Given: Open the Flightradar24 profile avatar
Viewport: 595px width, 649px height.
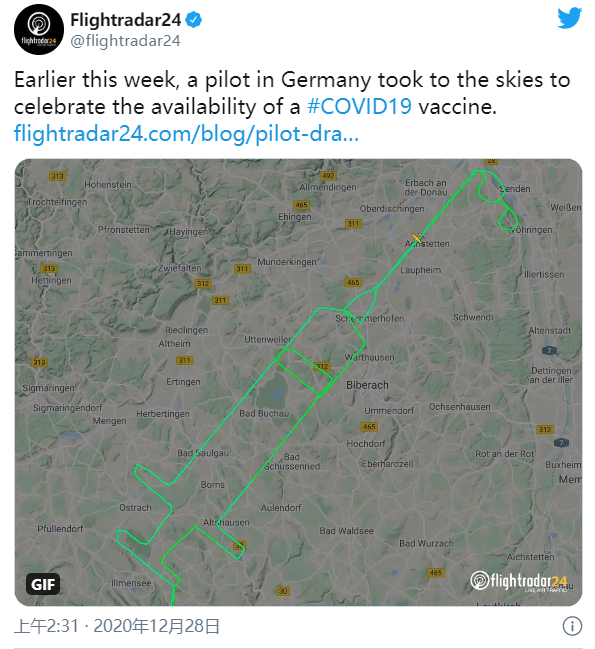Looking at the screenshot, I should coord(39,29).
